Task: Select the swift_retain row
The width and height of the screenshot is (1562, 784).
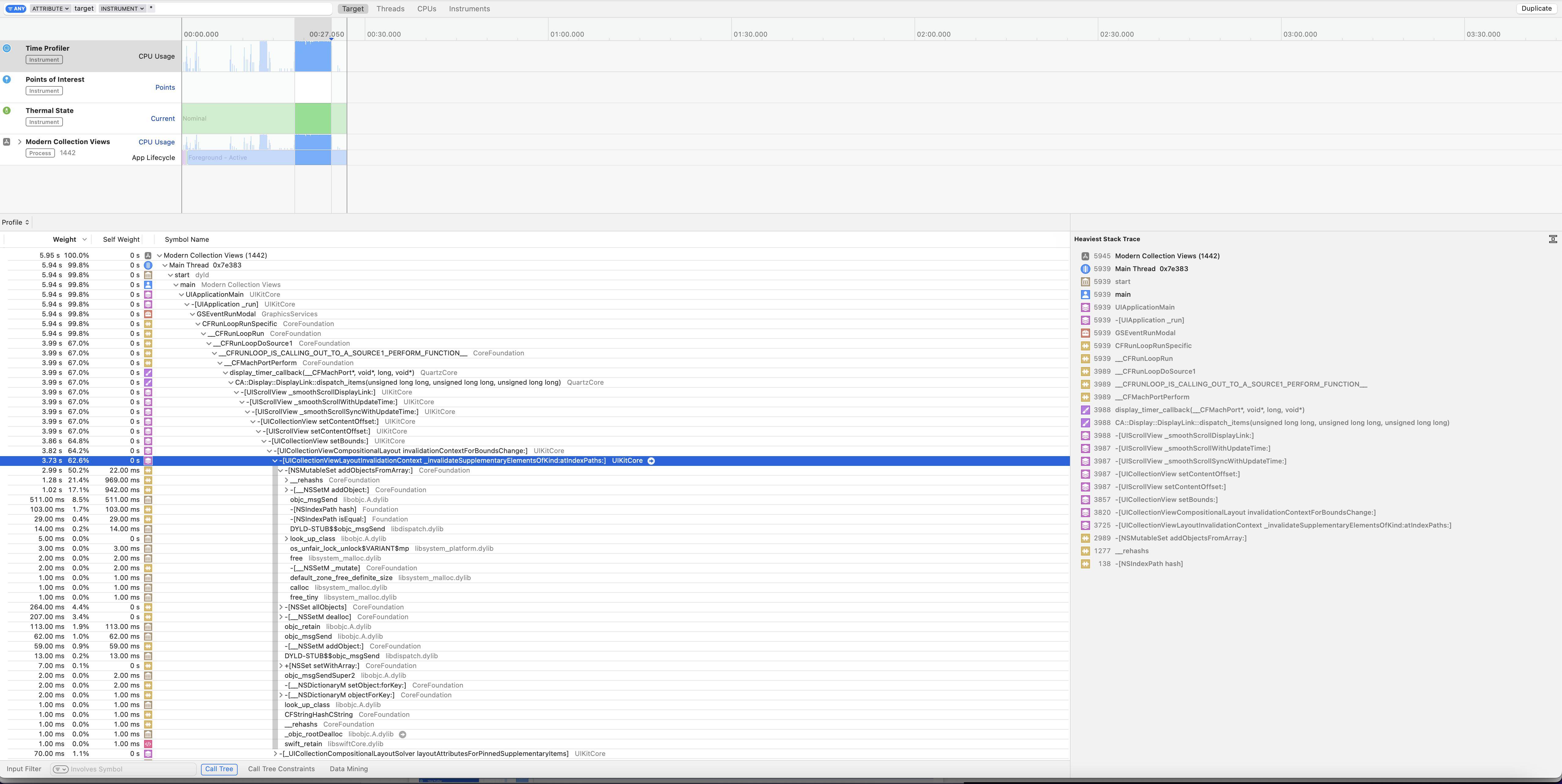Action: click(534, 744)
